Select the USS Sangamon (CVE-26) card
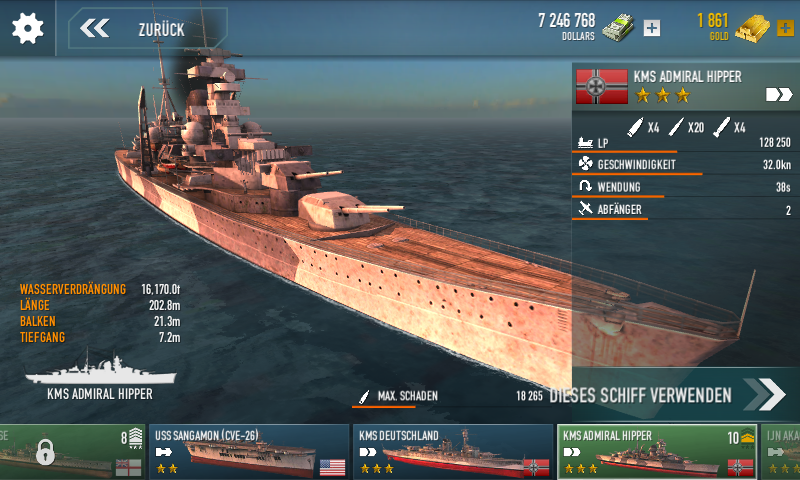This screenshot has height=480, width=800. pyautogui.click(x=249, y=452)
